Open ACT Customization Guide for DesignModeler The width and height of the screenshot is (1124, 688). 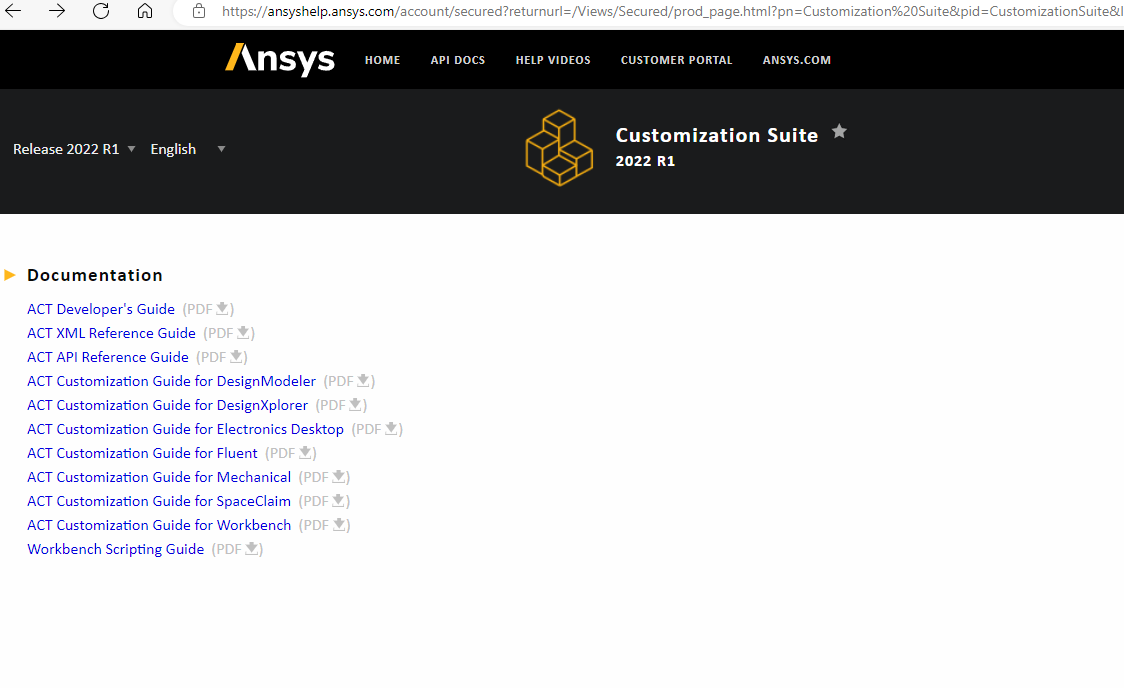pyautogui.click(x=171, y=381)
